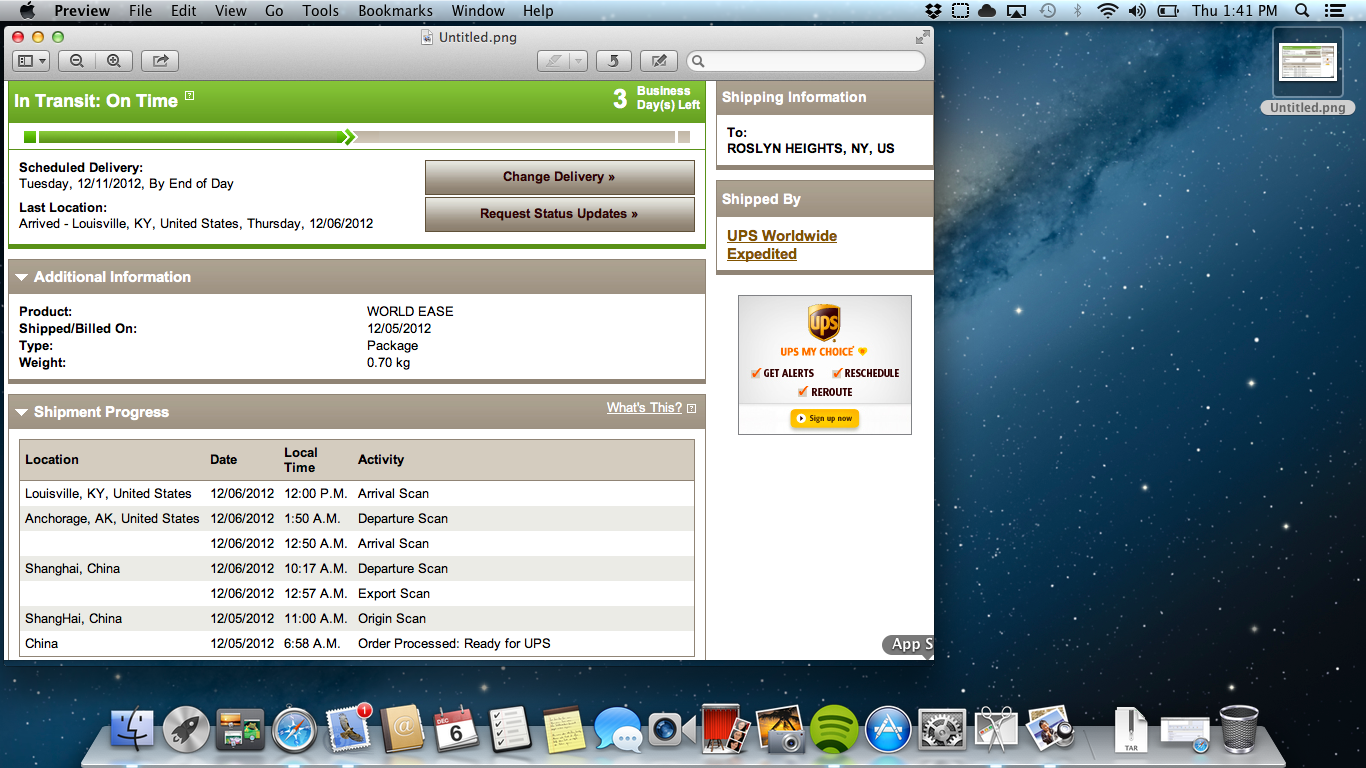Click the progress bar arrow marker
The image size is (1366, 768).
pyautogui.click(x=349, y=137)
